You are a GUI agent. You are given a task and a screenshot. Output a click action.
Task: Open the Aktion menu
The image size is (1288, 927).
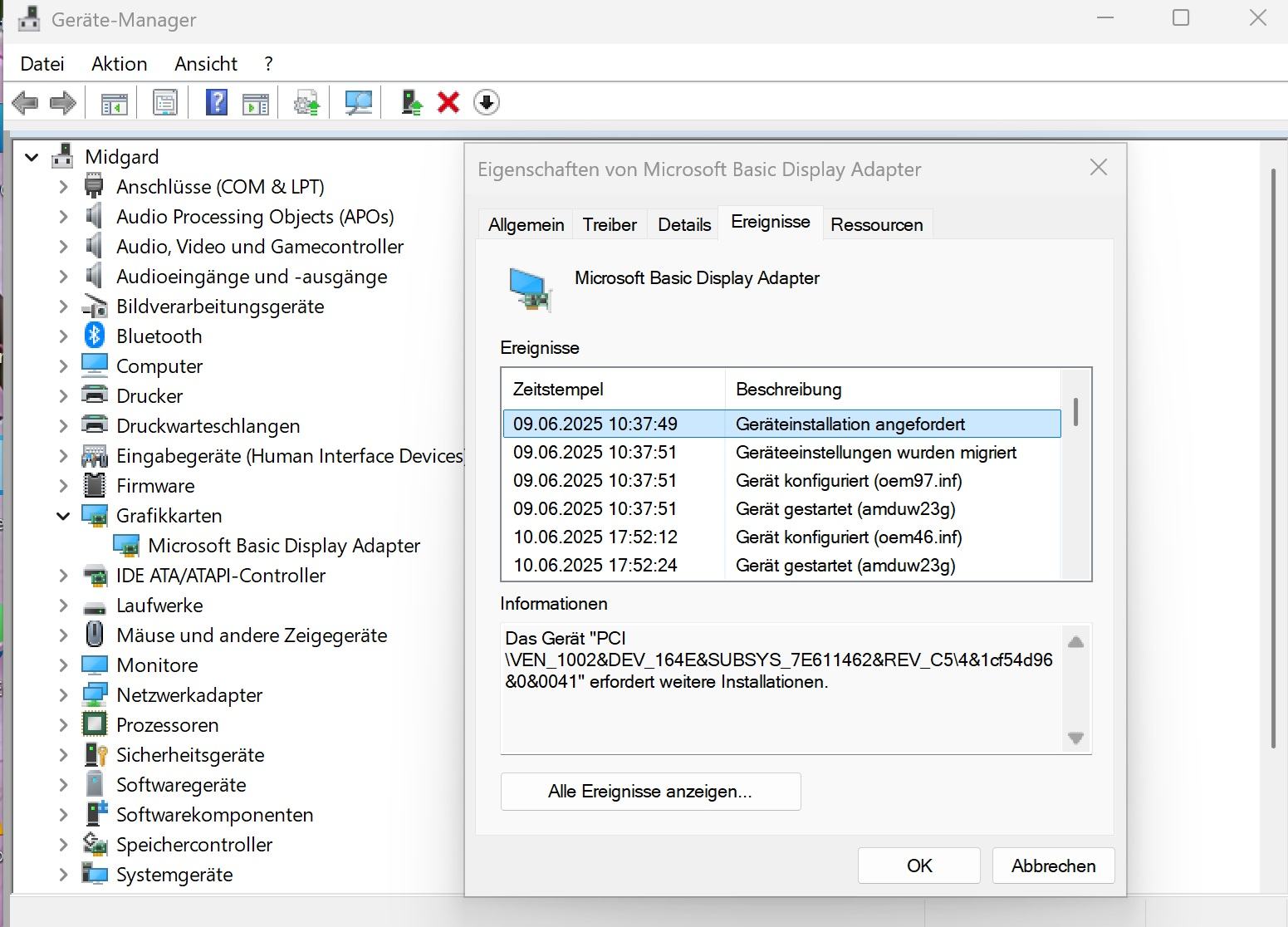pos(119,64)
